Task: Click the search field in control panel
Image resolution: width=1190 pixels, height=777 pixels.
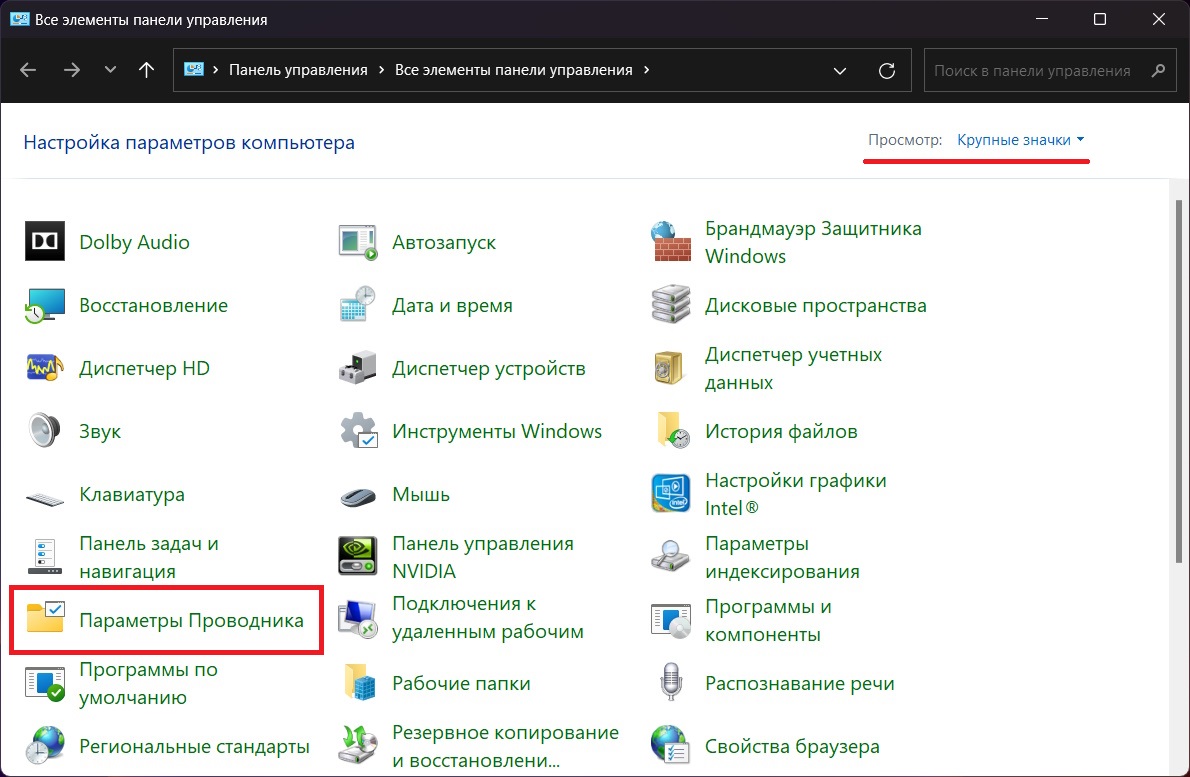Action: 1050,71
